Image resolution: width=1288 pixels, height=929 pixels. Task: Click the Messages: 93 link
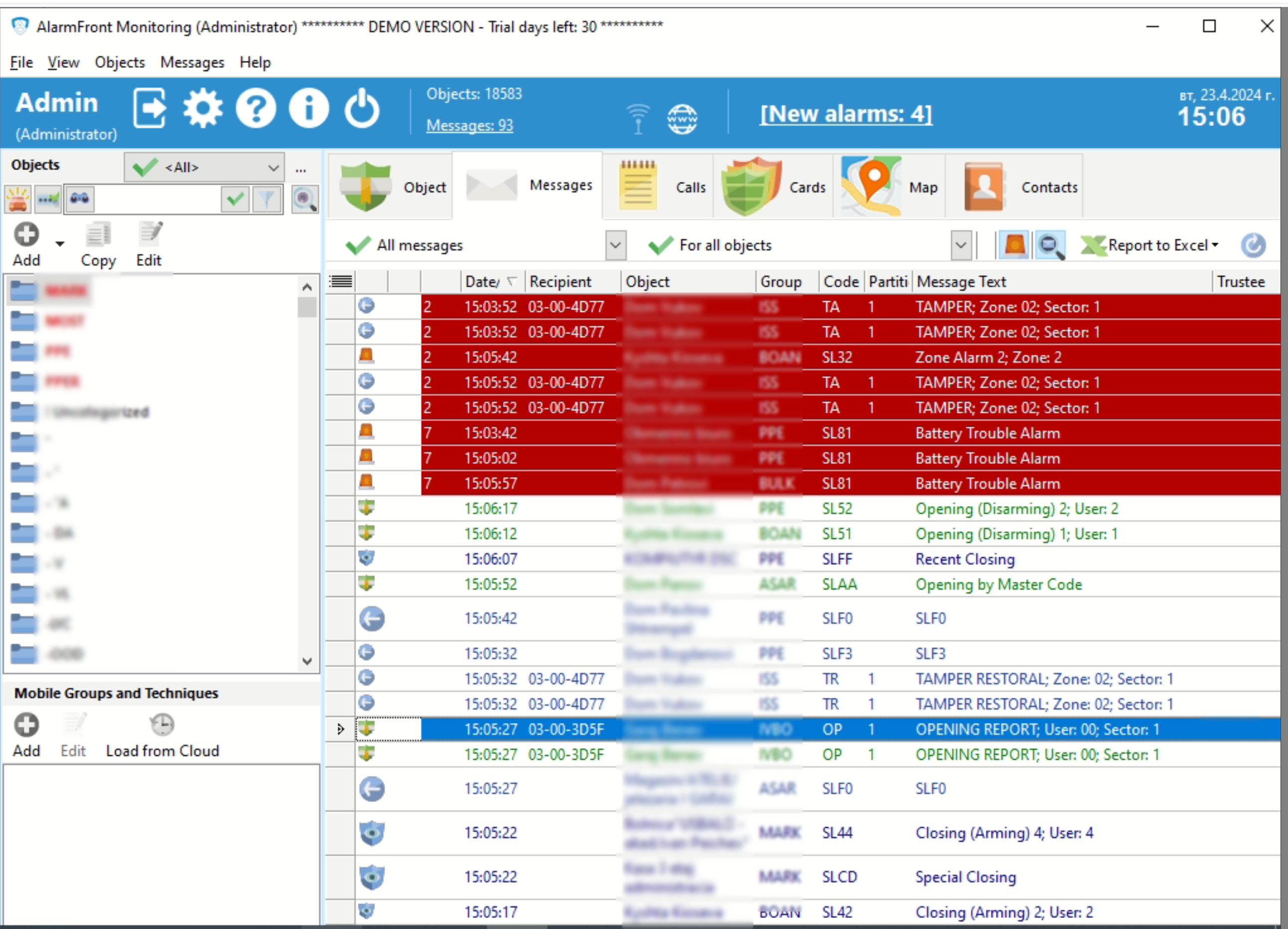tap(469, 126)
